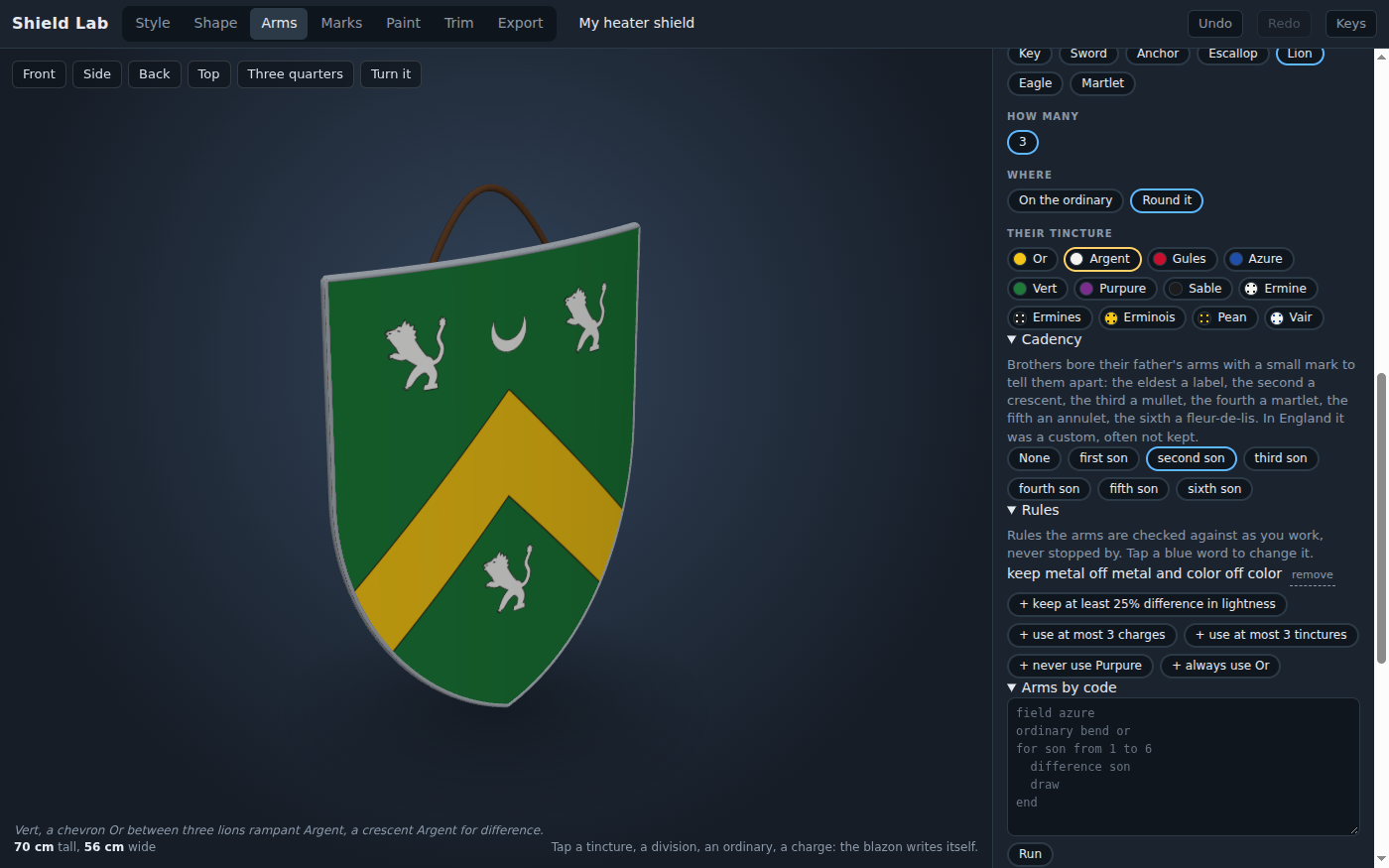Screen dimensions: 1389x868
Task: Set cadency to first son
Action: [1103, 458]
